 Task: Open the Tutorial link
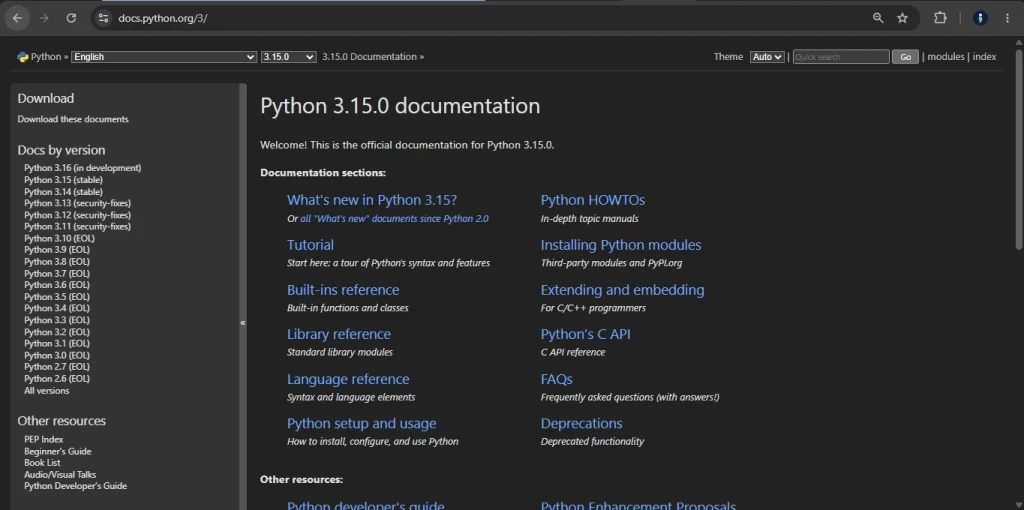pos(310,245)
